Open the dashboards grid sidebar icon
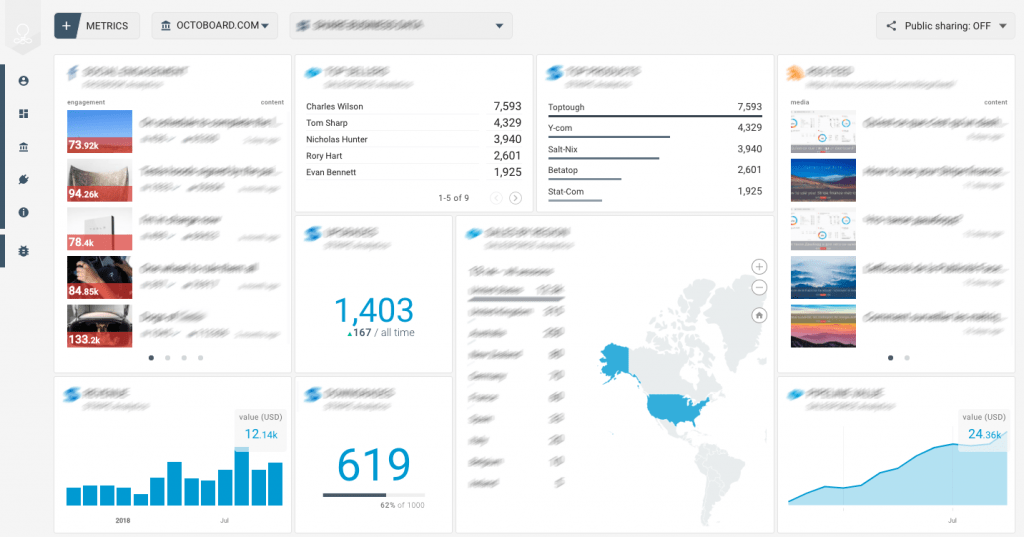The height and width of the screenshot is (537, 1024). tap(24, 114)
